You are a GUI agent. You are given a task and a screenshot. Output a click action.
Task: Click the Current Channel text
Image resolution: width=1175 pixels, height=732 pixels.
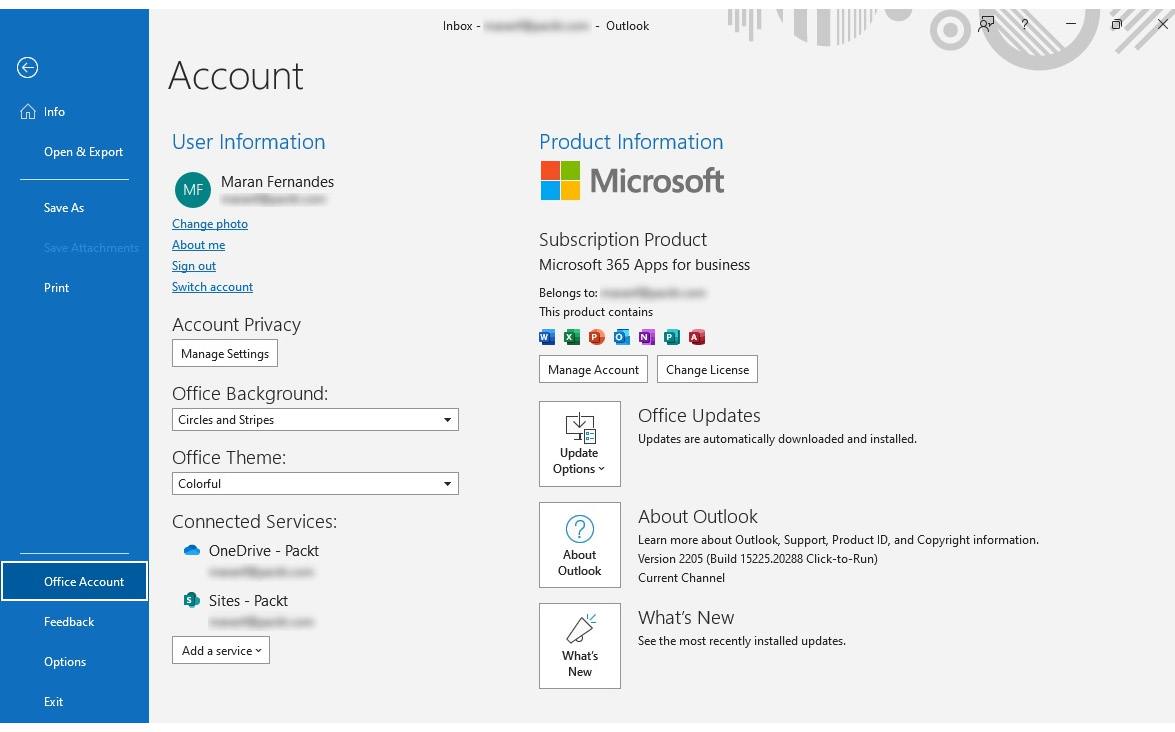681,578
